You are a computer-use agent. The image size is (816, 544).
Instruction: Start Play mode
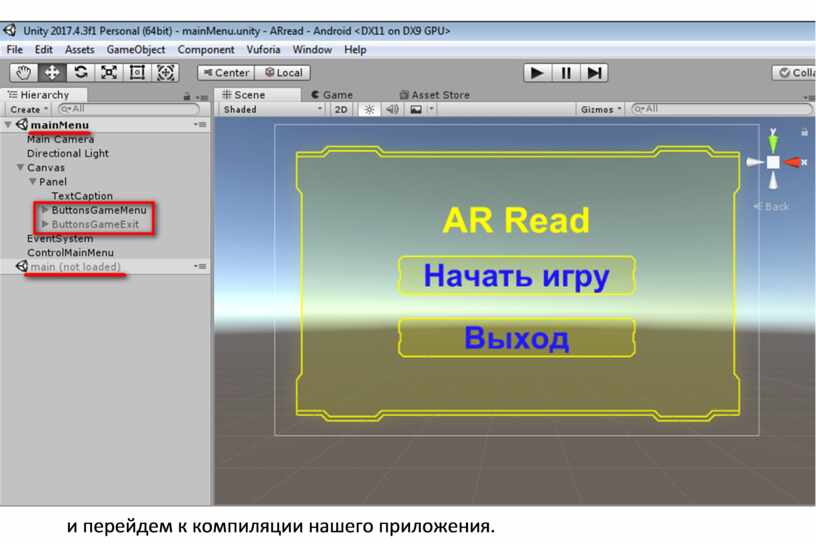click(x=537, y=73)
